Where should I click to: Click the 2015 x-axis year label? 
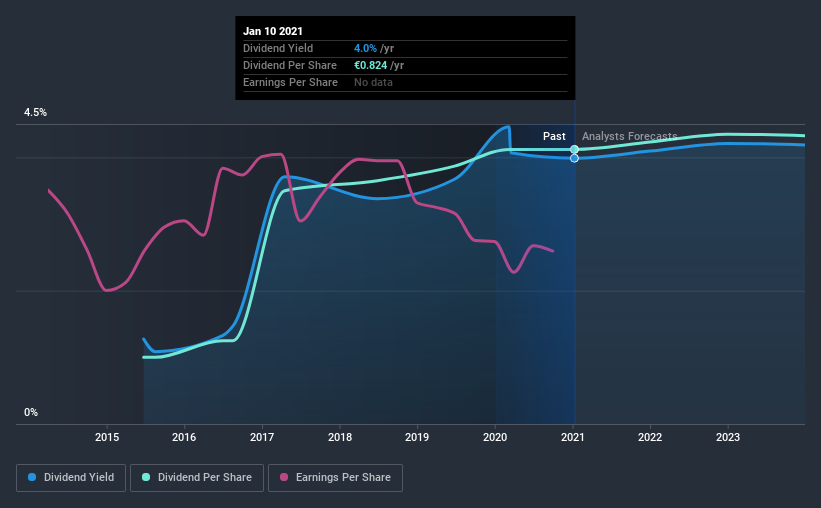107,437
